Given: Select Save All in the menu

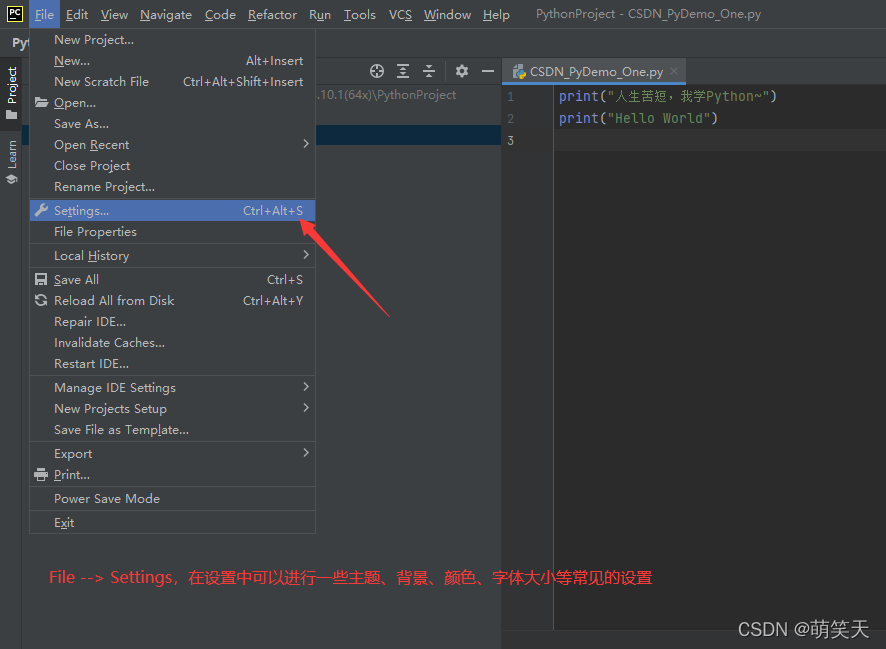Looking at the screenshot, I should click(76, 280).
